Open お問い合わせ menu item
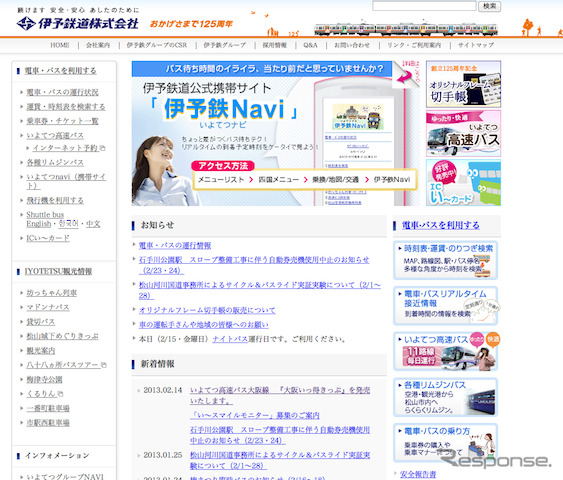 (352, 45)
